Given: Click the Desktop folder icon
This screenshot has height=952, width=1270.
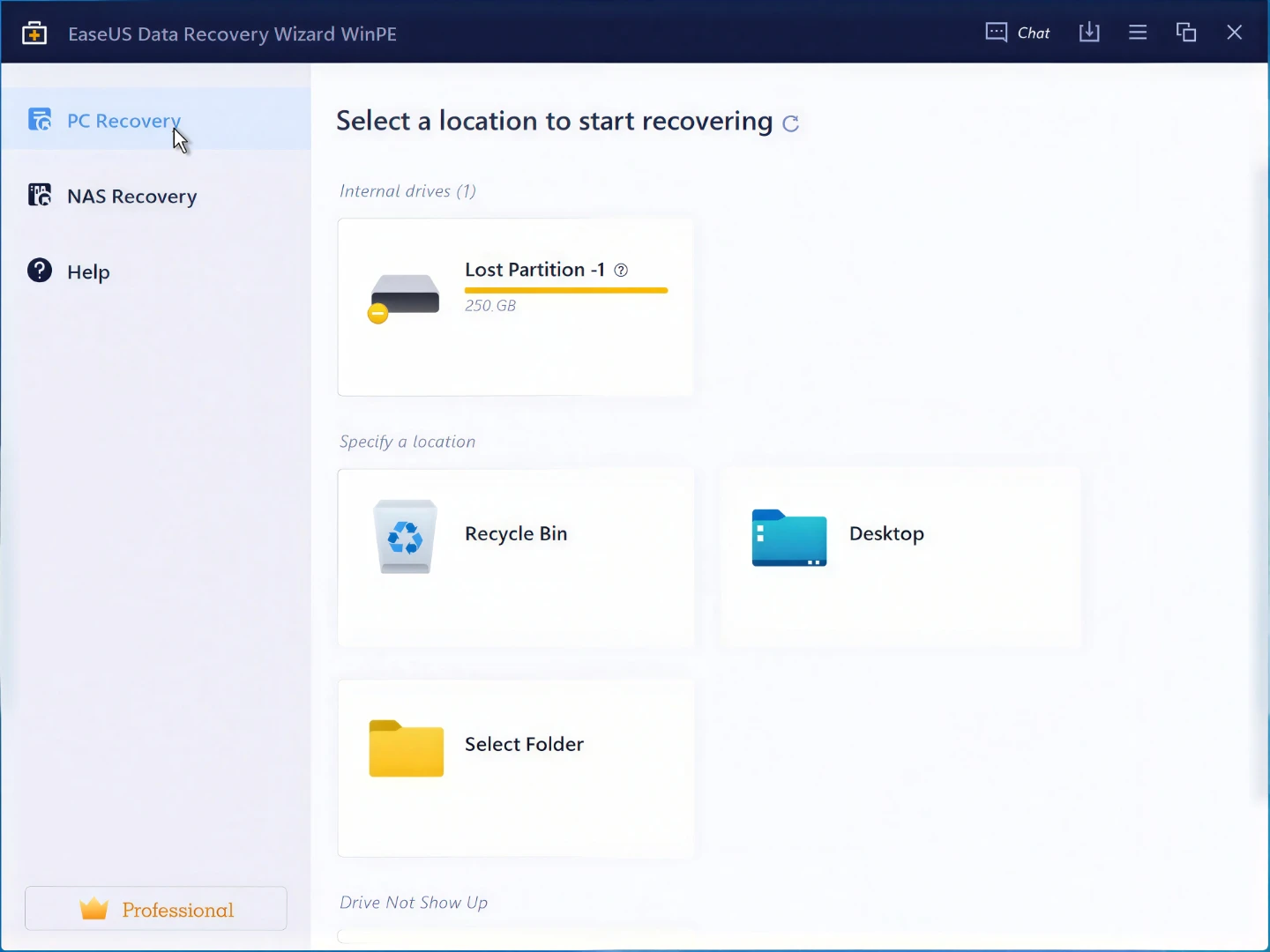Looking at the screenshot, I should (789, 538).
